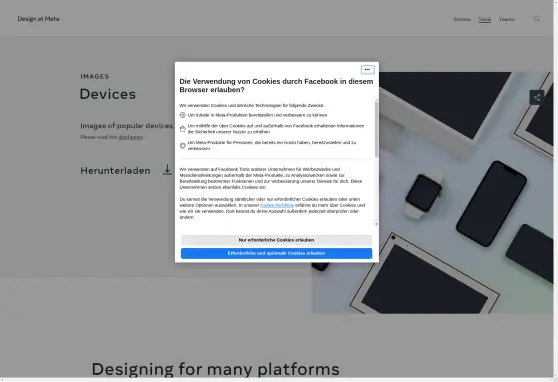Click the share icon on device image
Image resolution: width=558 pixels, height=382 pixels.
[x=537, y=97]
